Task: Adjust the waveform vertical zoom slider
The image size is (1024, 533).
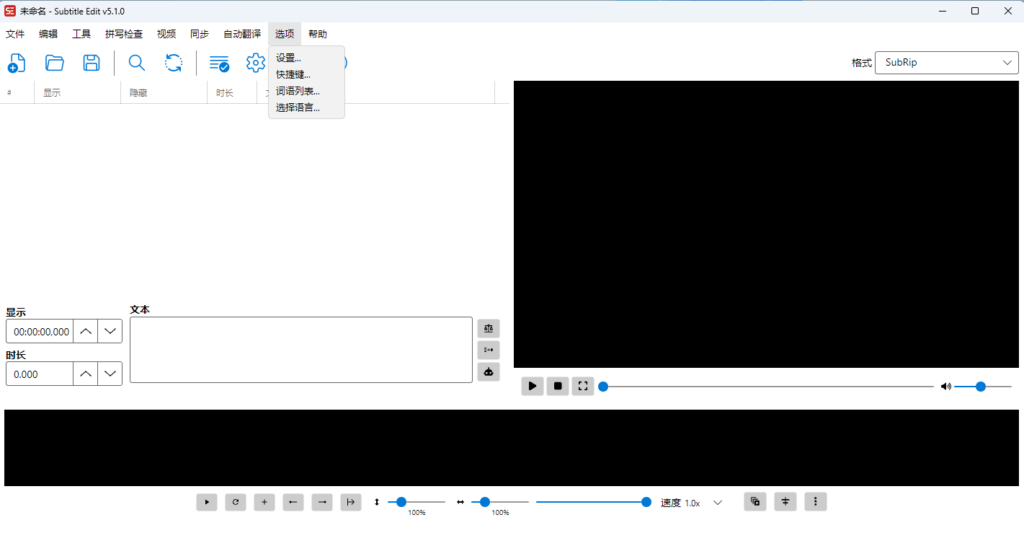Action: pyautogui.click(x=416, y=502)
